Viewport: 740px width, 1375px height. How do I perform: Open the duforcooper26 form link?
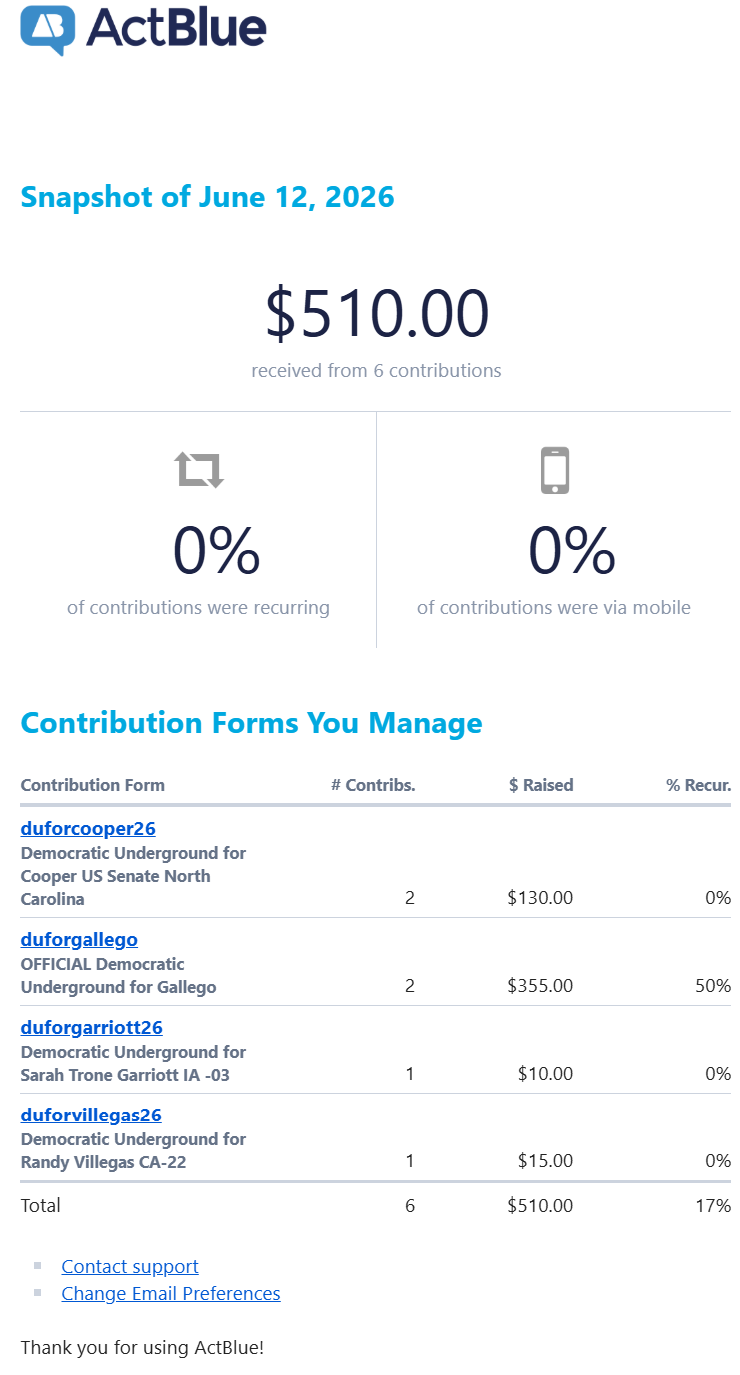coord(88,829)
